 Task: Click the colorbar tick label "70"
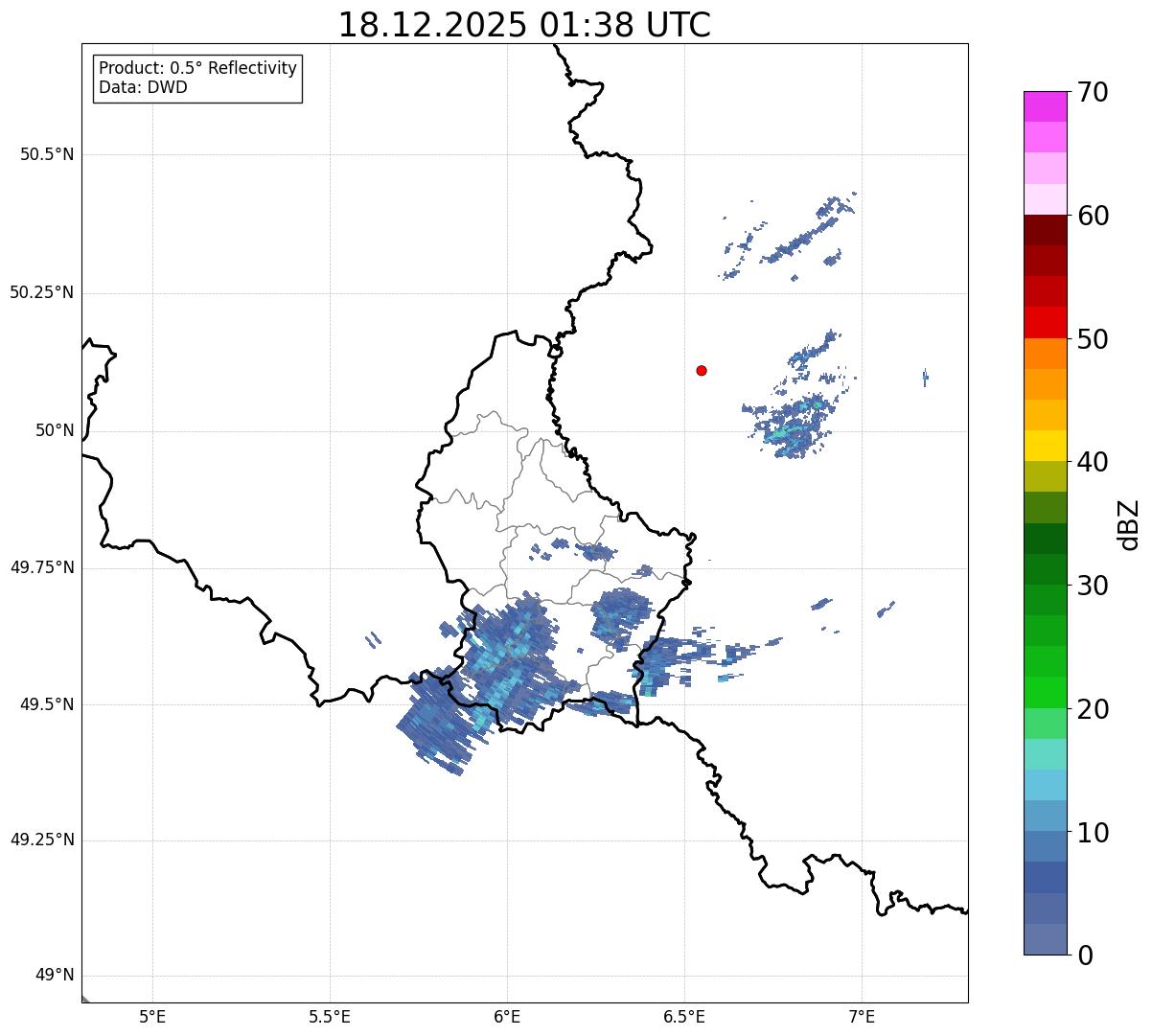pos(1094,93)
